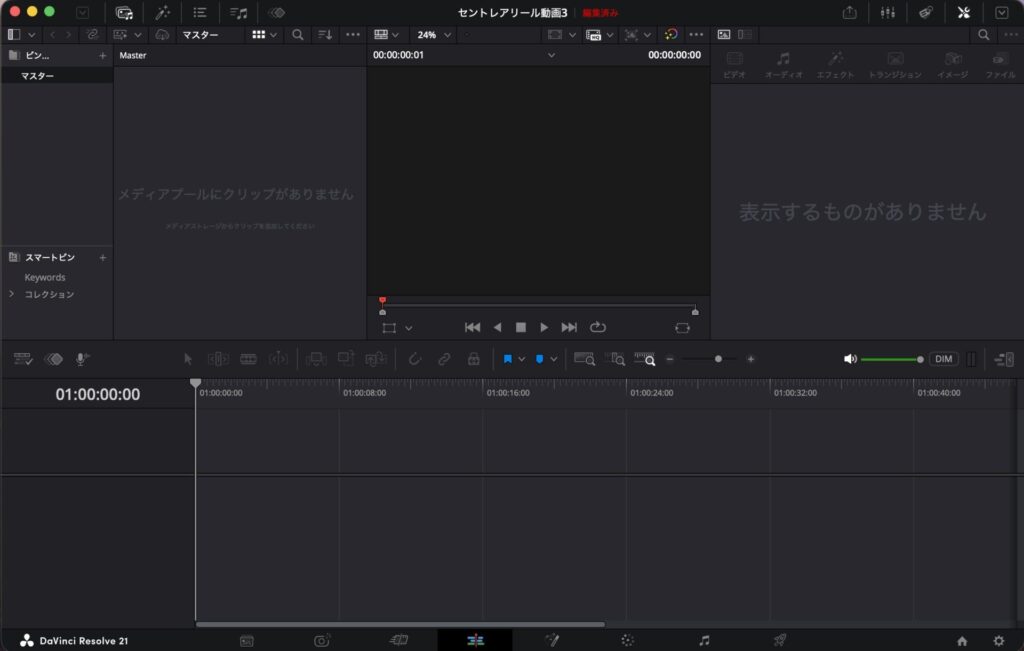Select the Blade razor tool in timeline toolbar

[x=248, y=359]
